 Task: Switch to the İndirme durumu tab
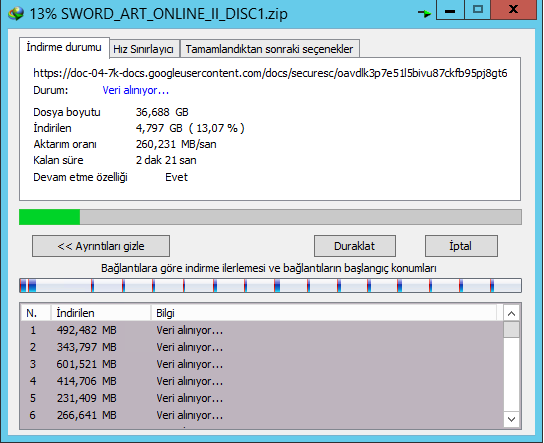tap(64, 47)
